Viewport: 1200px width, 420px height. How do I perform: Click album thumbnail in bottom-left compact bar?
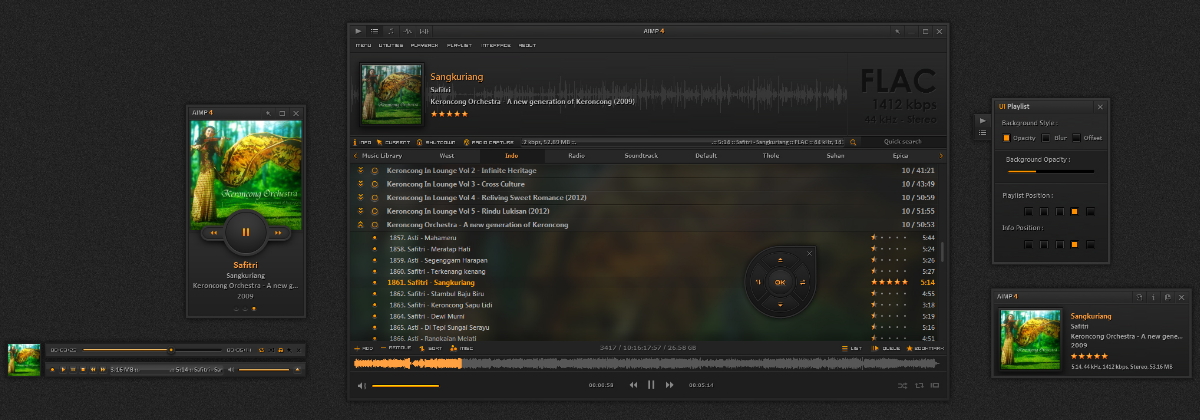click(x=24, y=360)
